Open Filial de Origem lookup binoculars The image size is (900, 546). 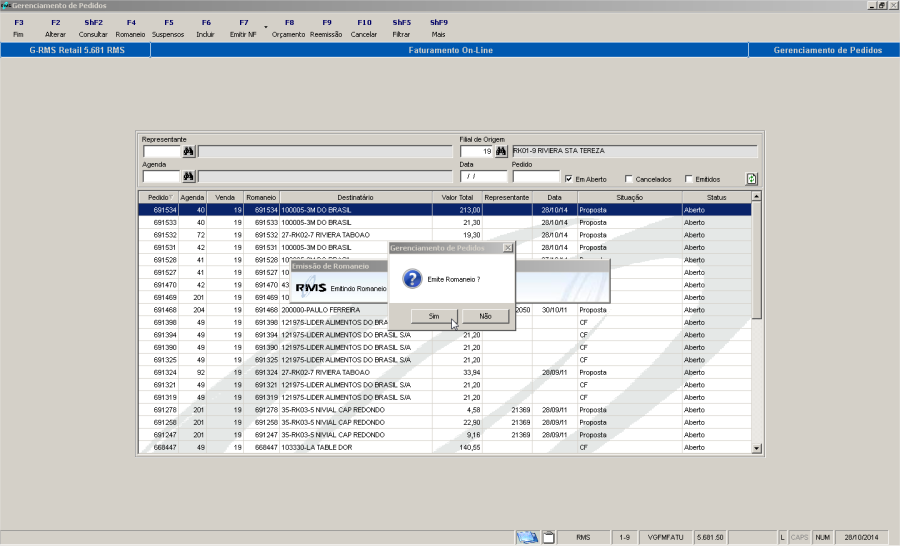pyautogui.click(x=501, y=152)
